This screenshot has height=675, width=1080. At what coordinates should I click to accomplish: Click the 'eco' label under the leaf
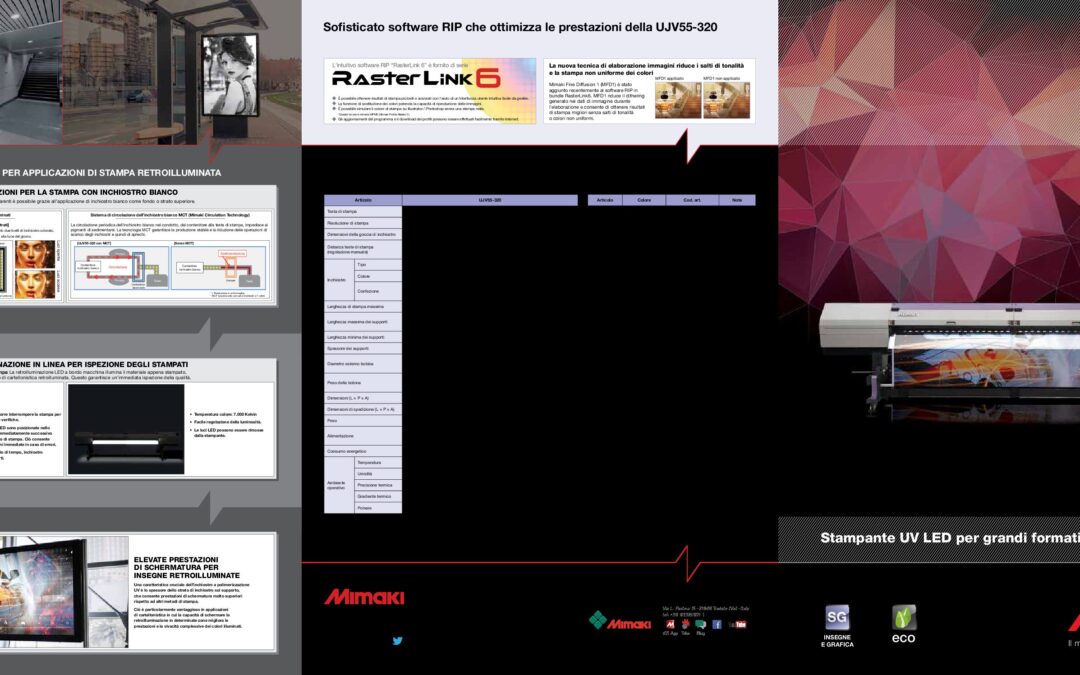click(904, 638)
